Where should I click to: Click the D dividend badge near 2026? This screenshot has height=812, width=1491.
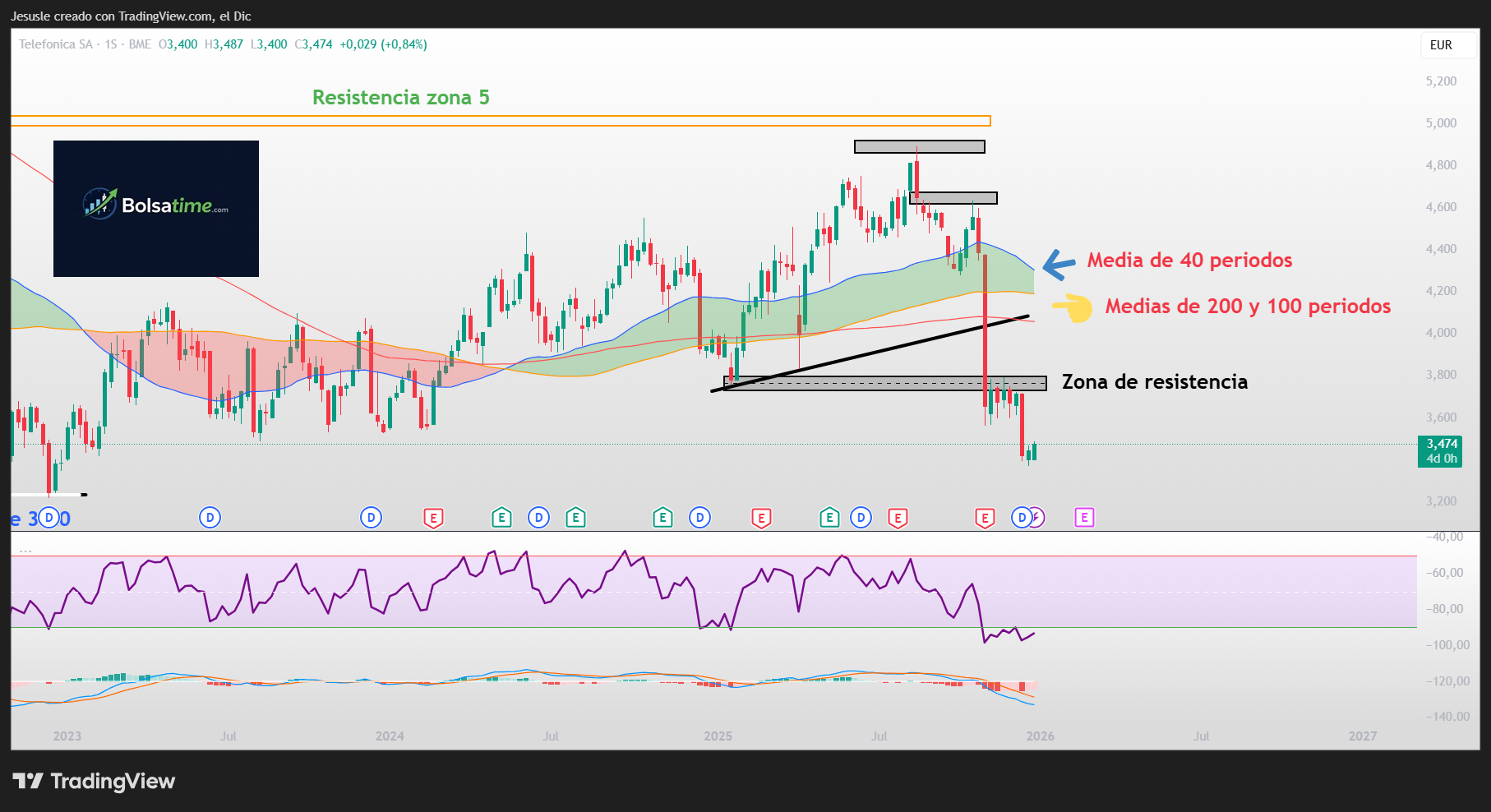pyautogui.click(x=1021, y=518)
